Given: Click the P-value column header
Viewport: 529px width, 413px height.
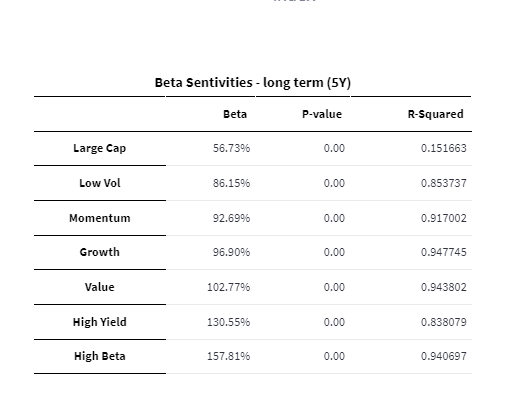Looking at the screenshot, I should click(x=322, y=114).
